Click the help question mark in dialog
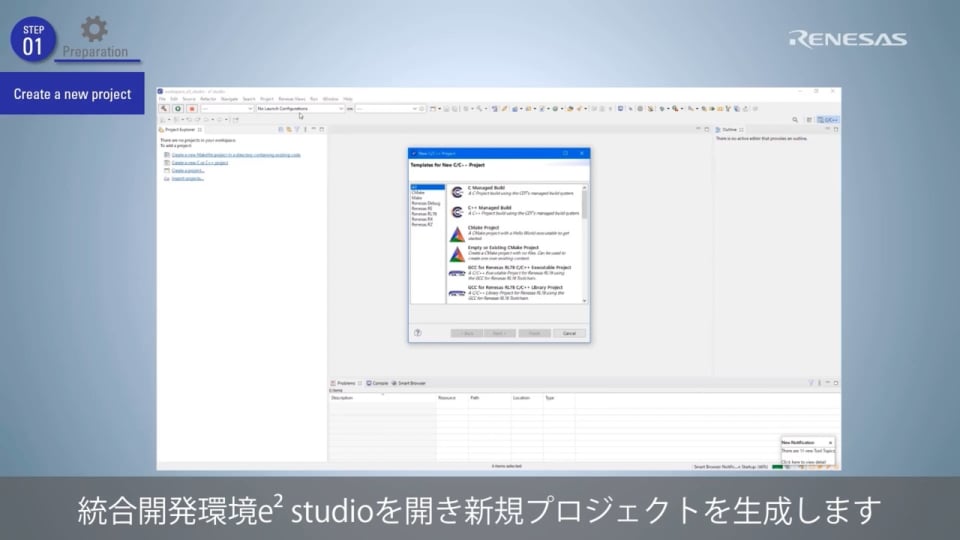The height and width of the screenshot is (540, 960). (417, 333)
